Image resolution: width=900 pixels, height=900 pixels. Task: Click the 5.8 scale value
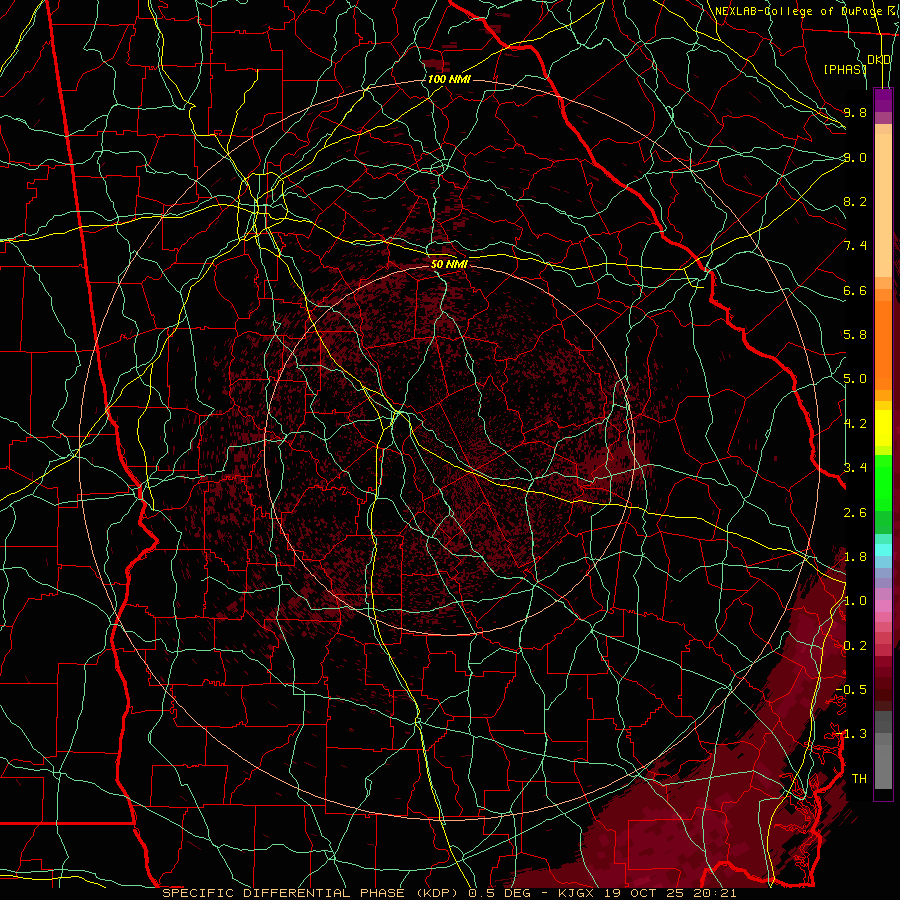coord(855,335)
